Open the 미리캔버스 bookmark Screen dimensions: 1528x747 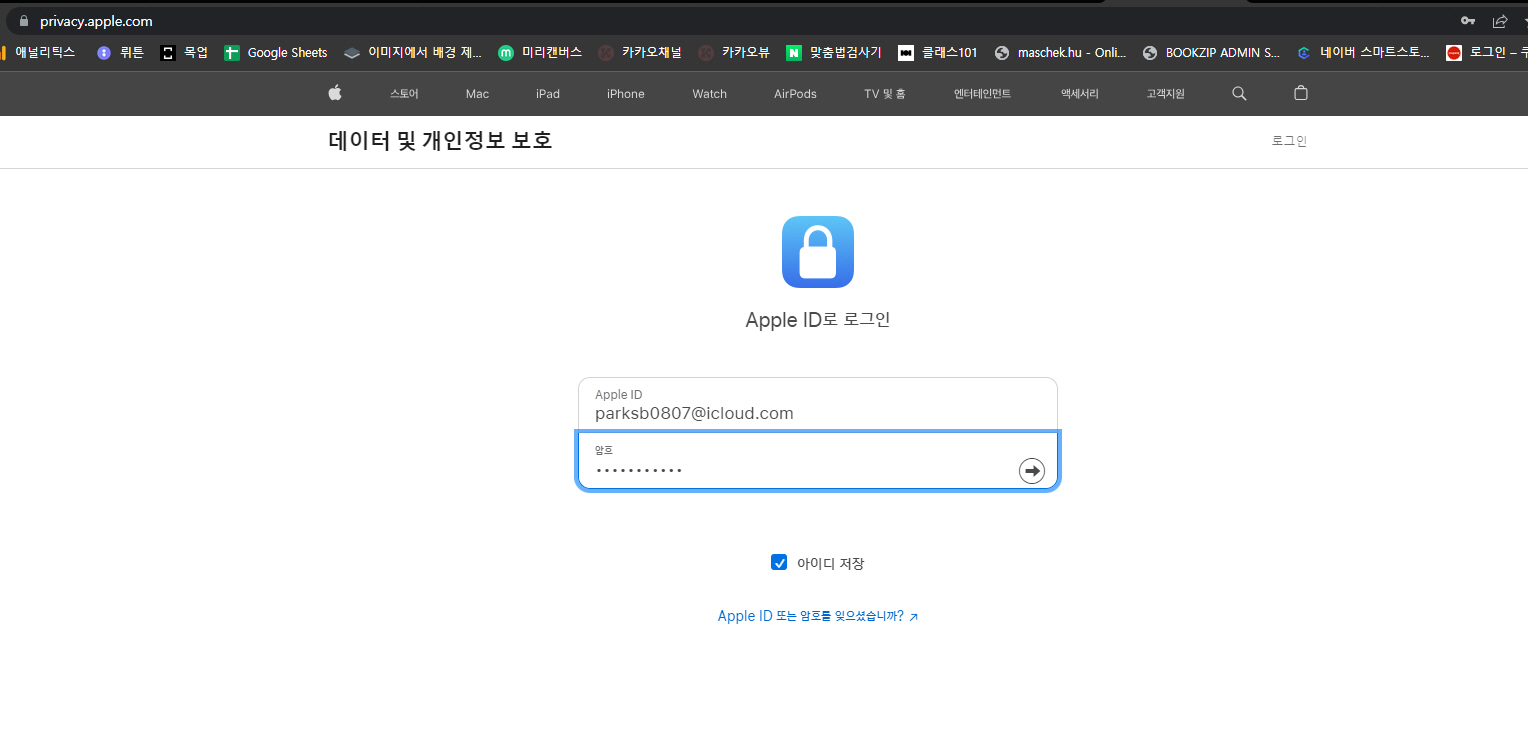click(540, 53)
